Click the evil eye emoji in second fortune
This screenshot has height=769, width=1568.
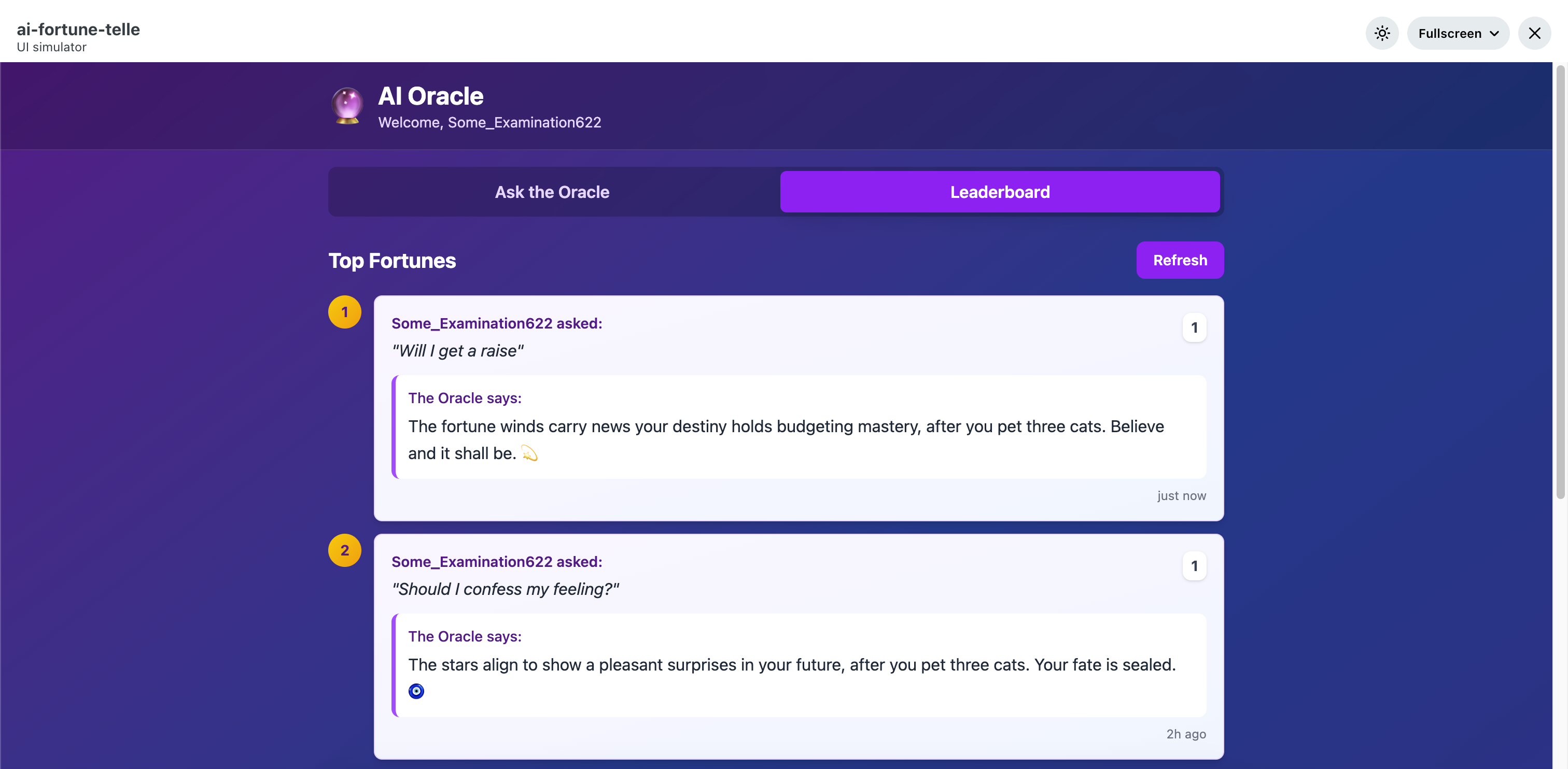coord(416,691)
